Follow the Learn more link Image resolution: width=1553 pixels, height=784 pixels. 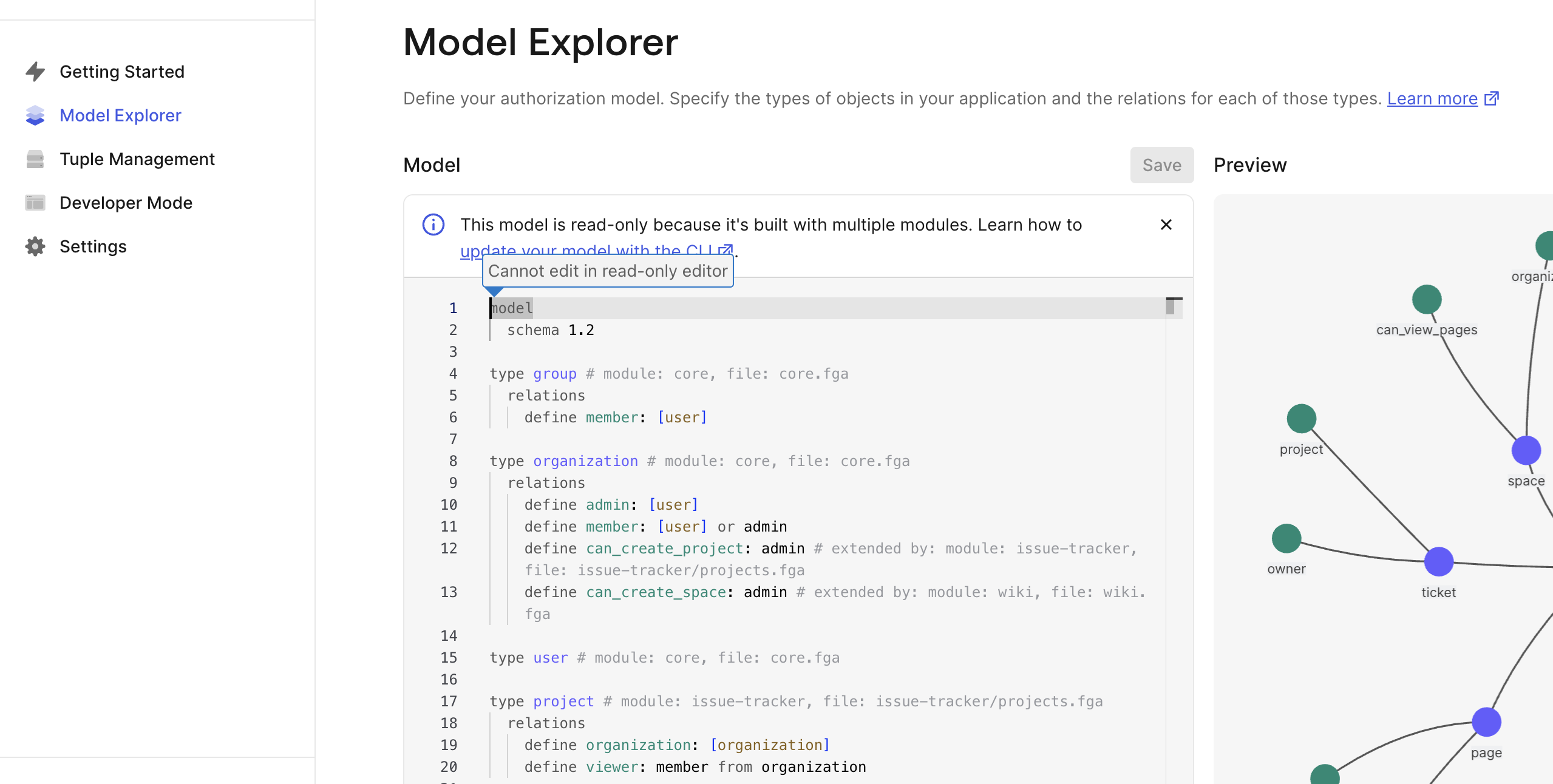[1432, 98]
